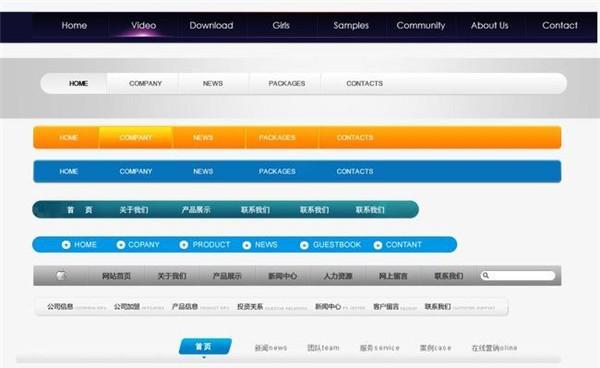Open Contact in the top navbar
600x368 pixels.
(x=560, y=25)
